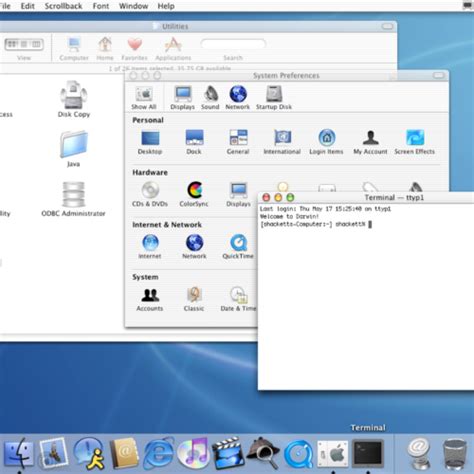474x474 pixels.
Task: Click Startup Disk in System Preferences toolbar
Action: (274, 98)
